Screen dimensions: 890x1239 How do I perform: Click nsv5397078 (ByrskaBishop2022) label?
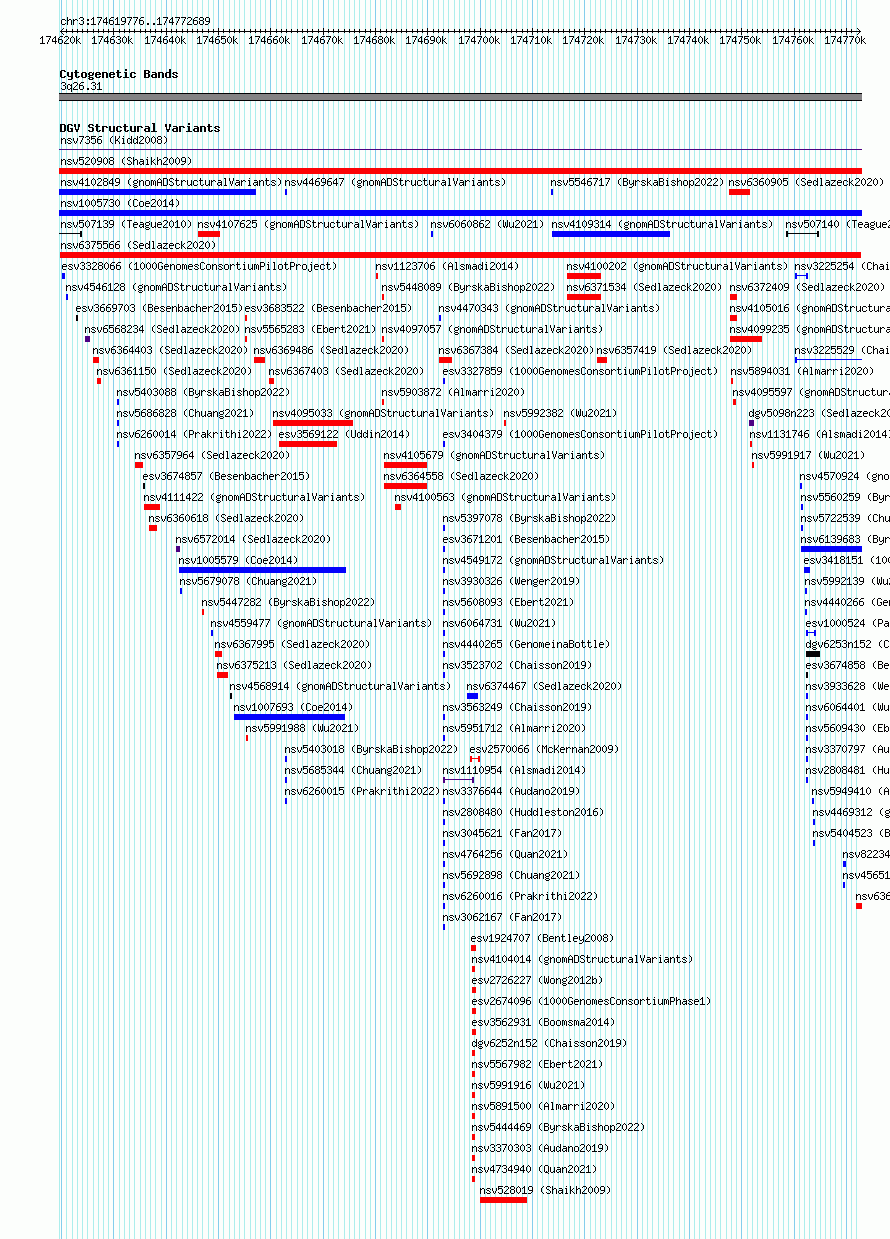pos(529,518)
